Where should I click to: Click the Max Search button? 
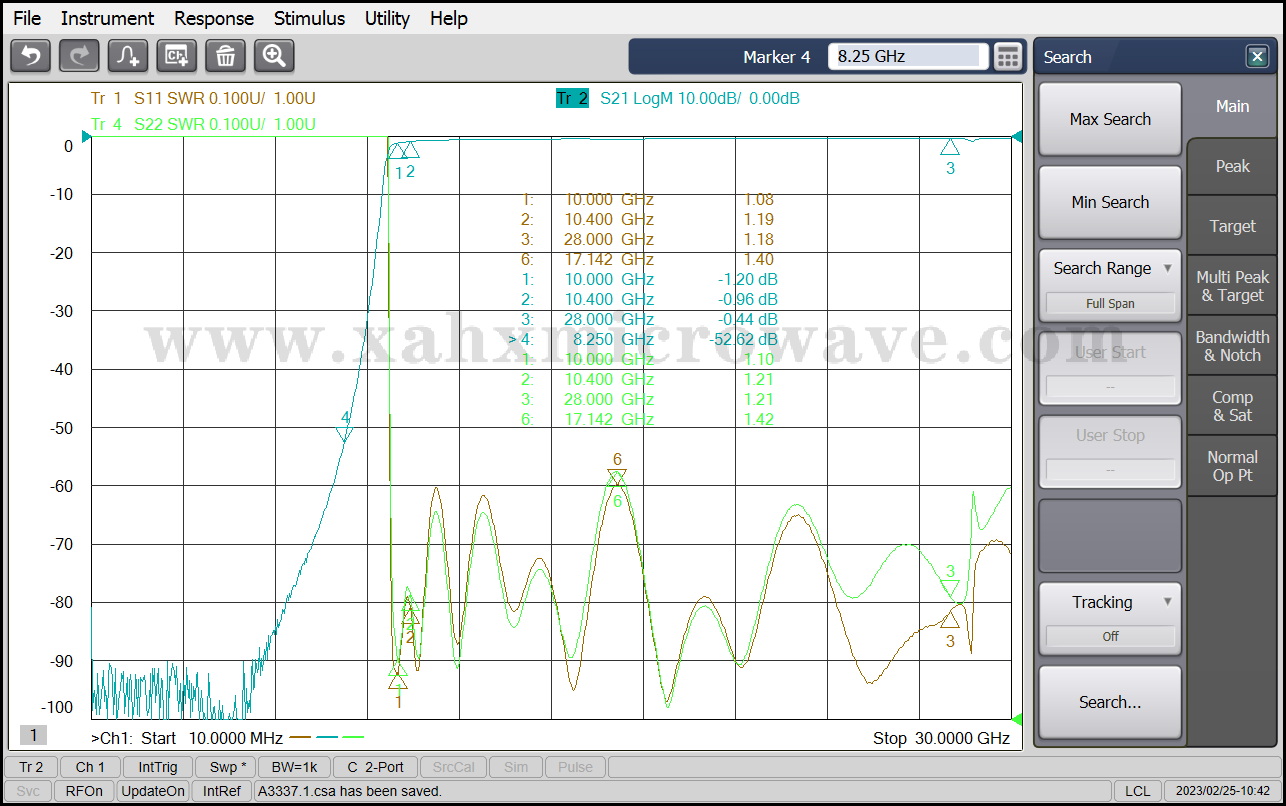point(1110,119)
